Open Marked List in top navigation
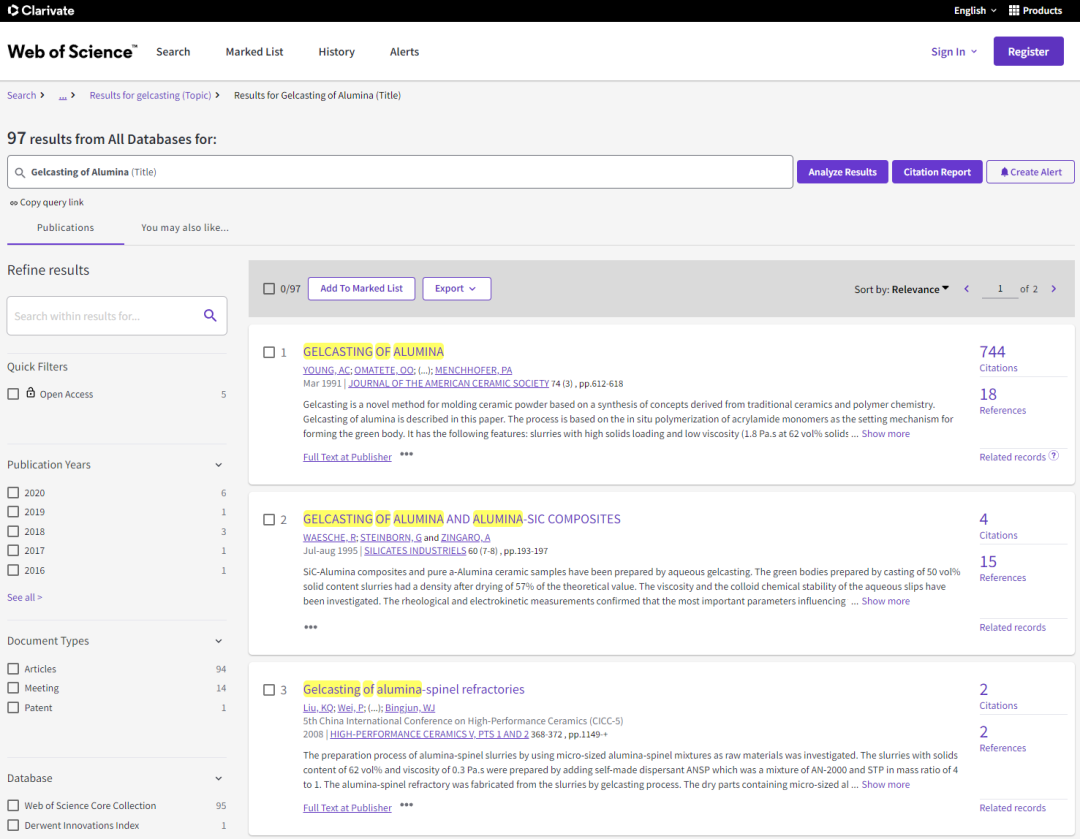Viewport: 1080px width, 839px height. [x=254, y=52]
